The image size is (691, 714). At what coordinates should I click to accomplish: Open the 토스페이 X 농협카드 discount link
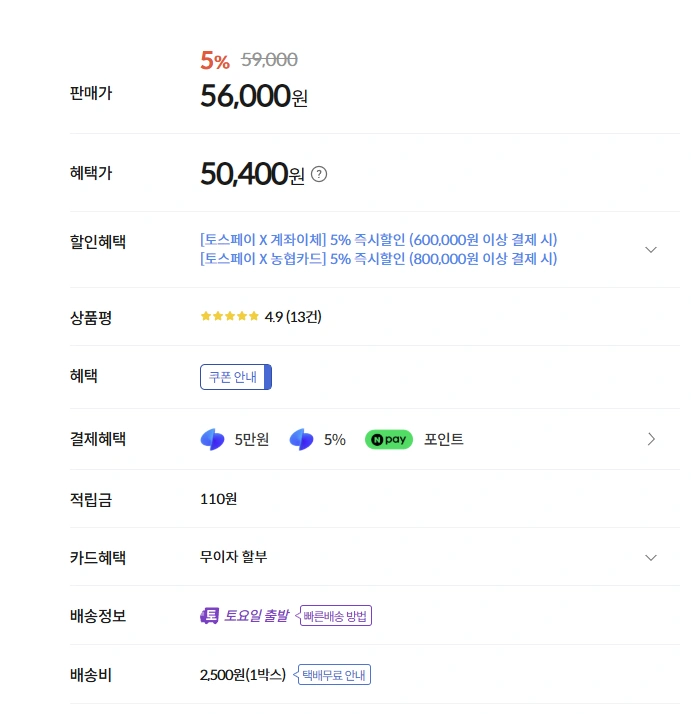378,259
